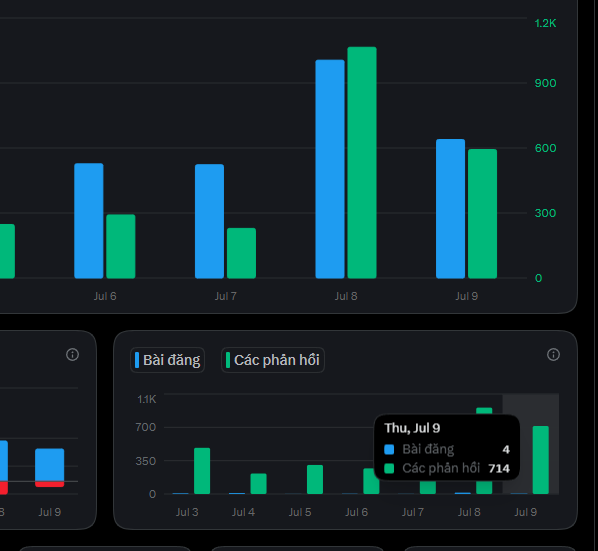Click the 350 axis value
The width and height of the screenshot is (598, 551).
point(146,461)
